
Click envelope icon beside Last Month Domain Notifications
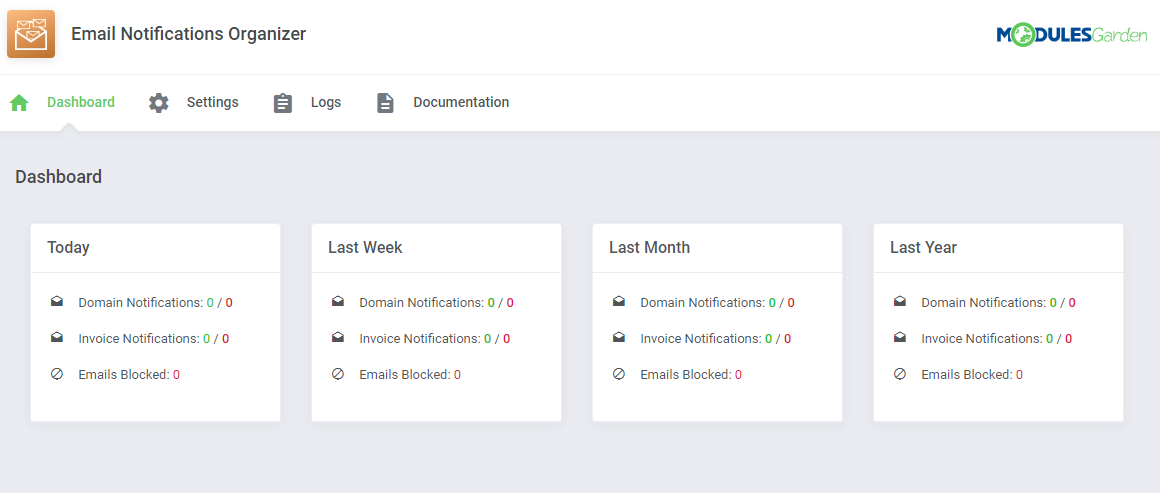pos(619,302)
